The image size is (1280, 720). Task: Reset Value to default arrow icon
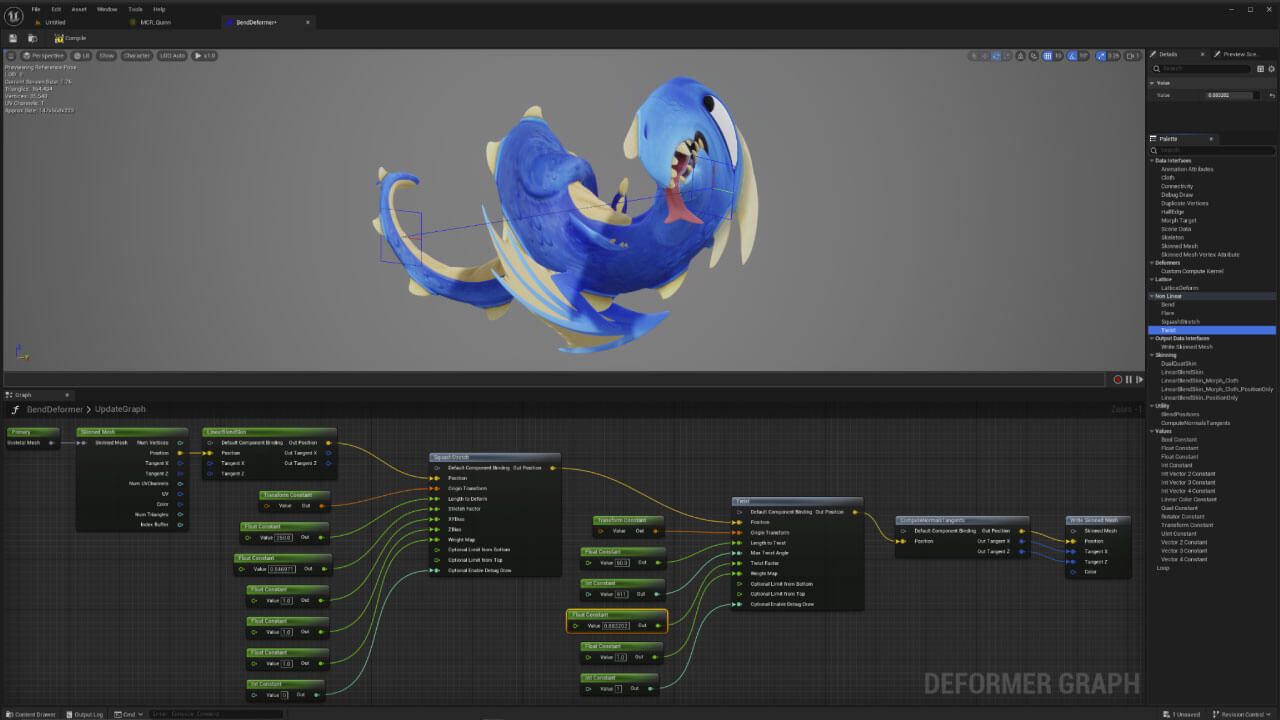[x=1271, y=95]
